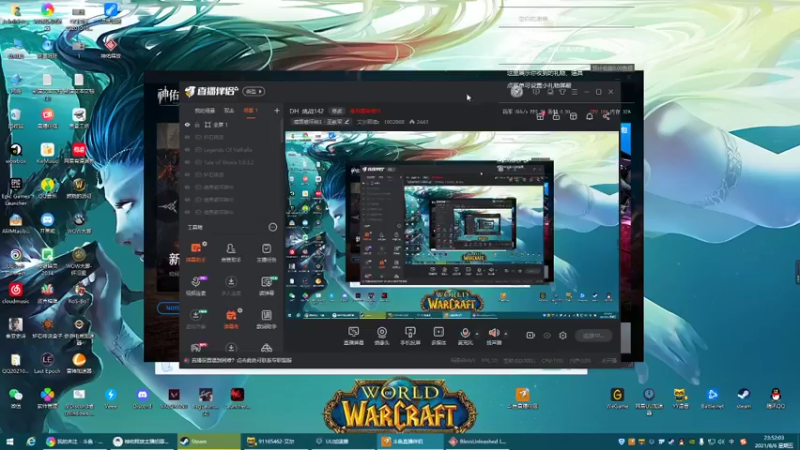Image resolution: width=800 pixels, height=450 pixels.
Task: Expand the microphone options arrow
Action: (477, 334)
